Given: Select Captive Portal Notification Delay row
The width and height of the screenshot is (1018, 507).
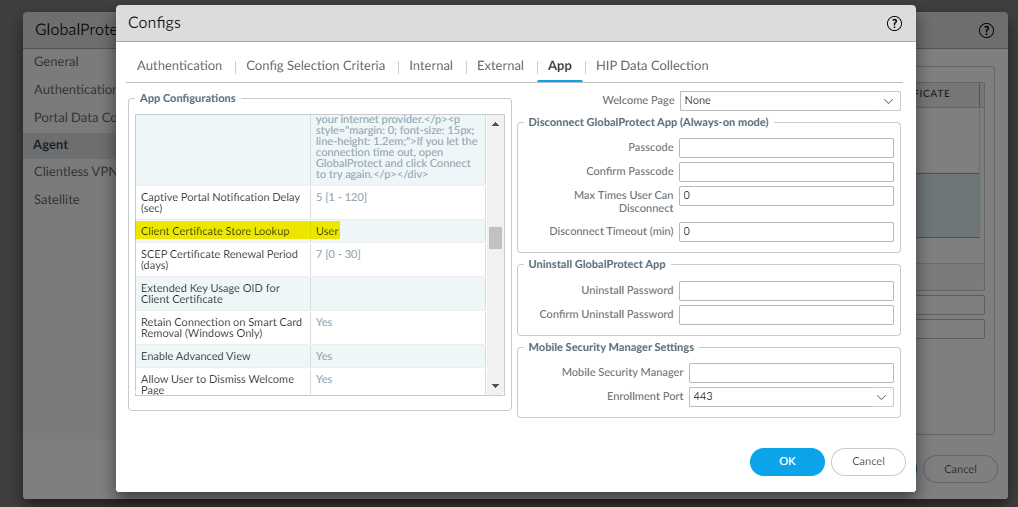Looking at the screenshot, I should pyautogui.click(x=310, y=203).
